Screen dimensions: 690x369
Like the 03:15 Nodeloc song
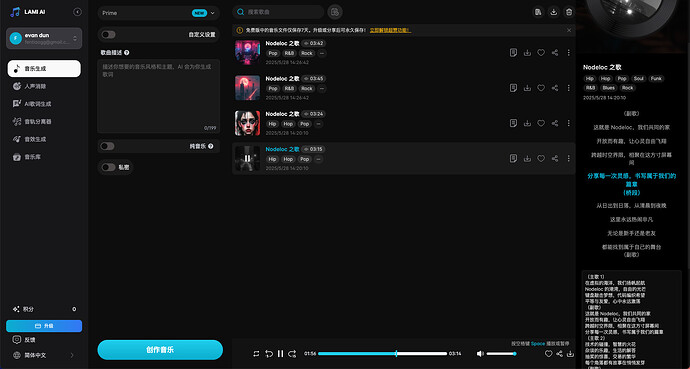541,158
